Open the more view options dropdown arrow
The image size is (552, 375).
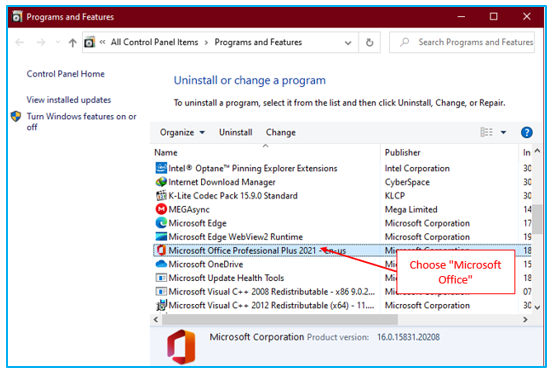[x=503, y=132]
